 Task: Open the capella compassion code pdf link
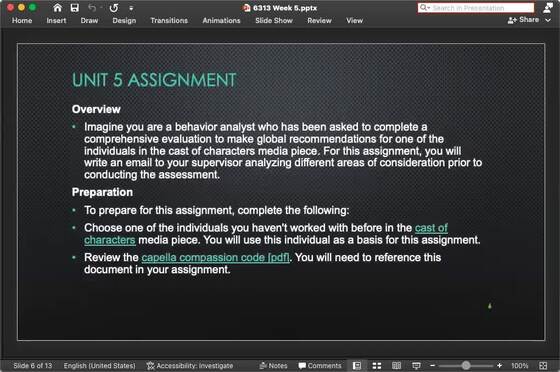tap(215, 257)
